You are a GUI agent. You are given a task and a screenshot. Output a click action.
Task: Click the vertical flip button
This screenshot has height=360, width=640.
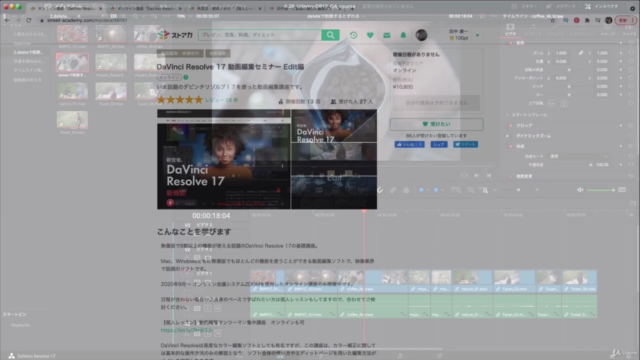[x=564, y=104]
